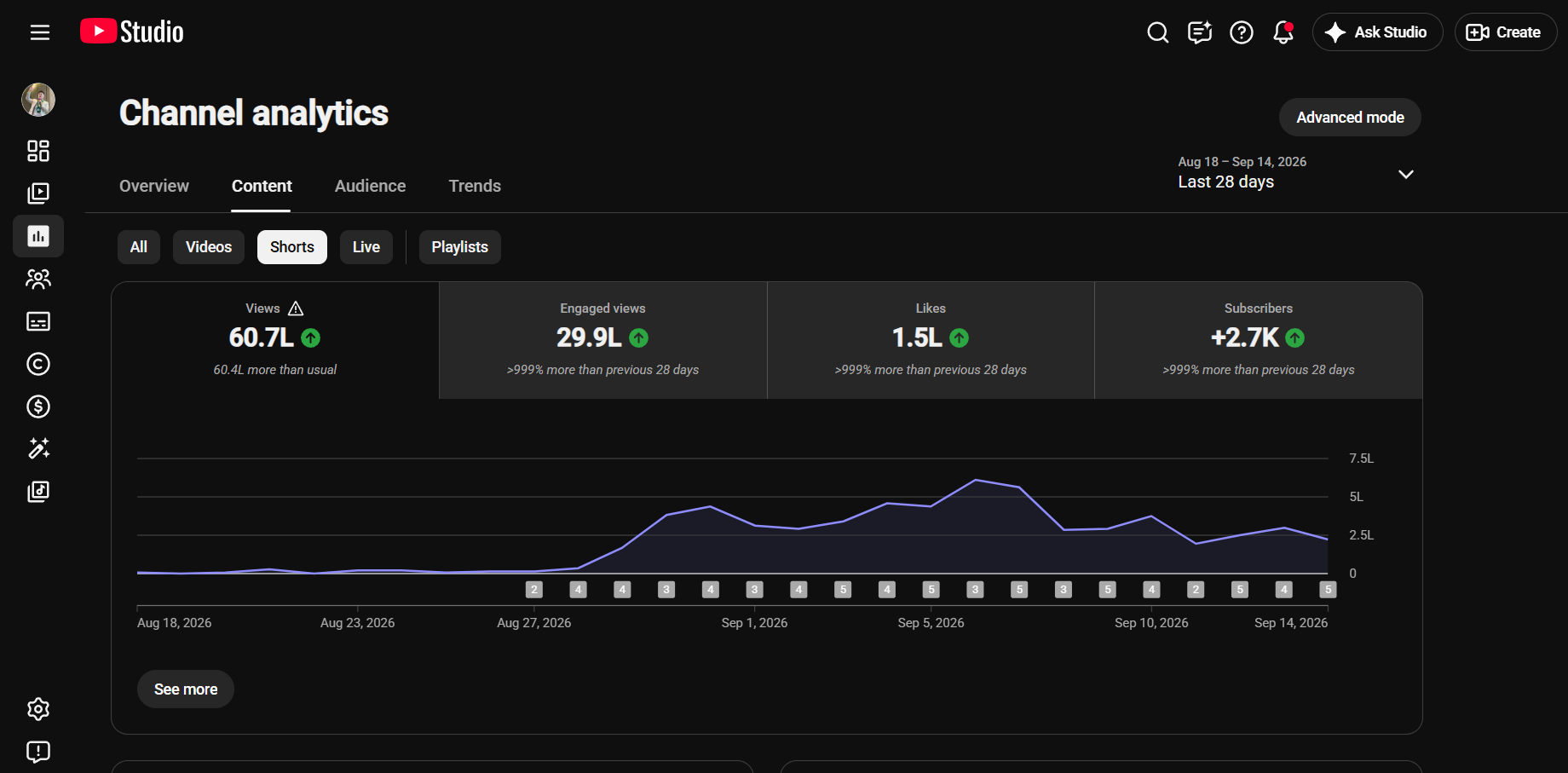Click the Sep 1 chart marker labeled 3
1568x773 pixels.
(x=754, y=590)
